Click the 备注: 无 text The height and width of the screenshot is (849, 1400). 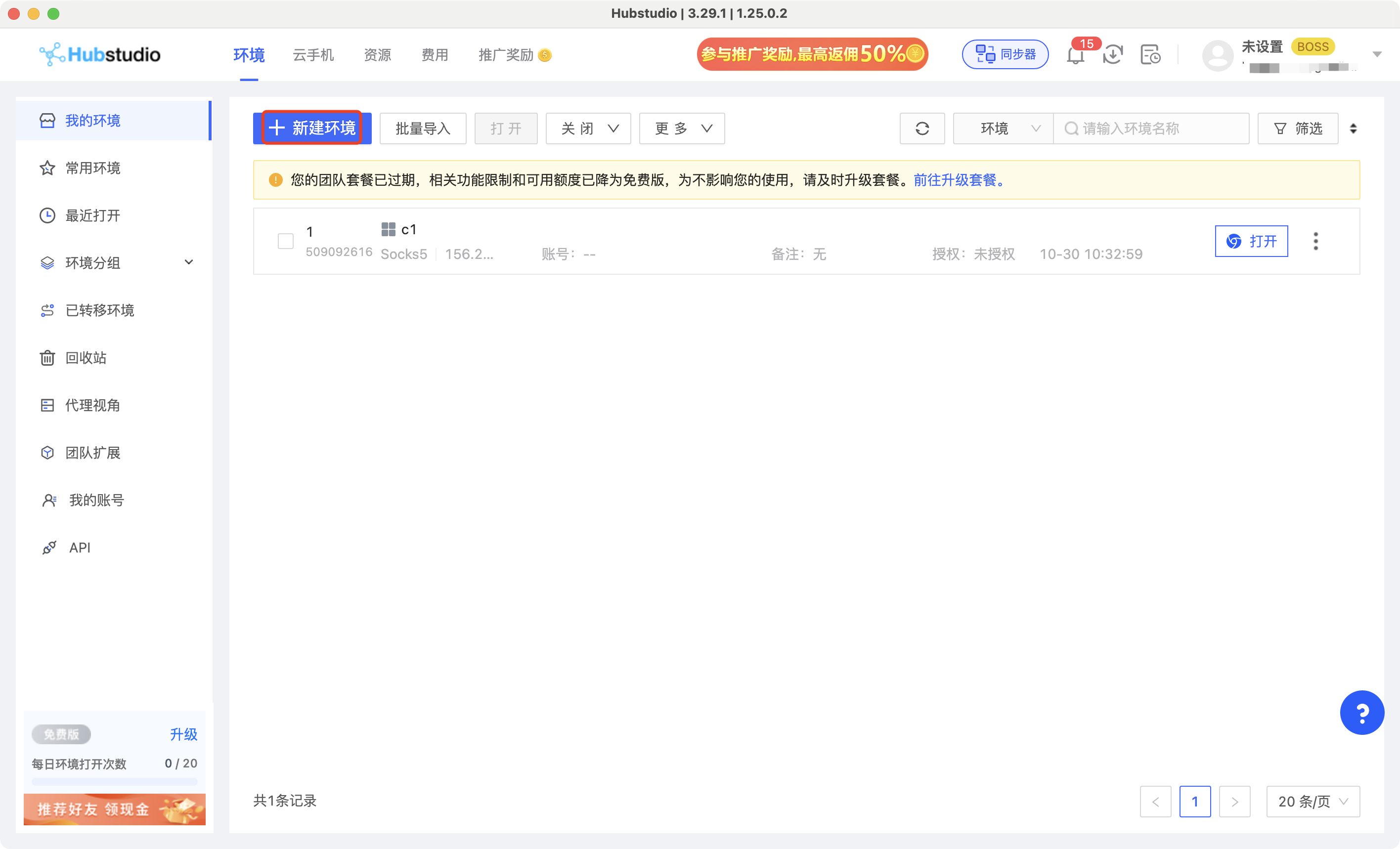[x=798, y=254]
